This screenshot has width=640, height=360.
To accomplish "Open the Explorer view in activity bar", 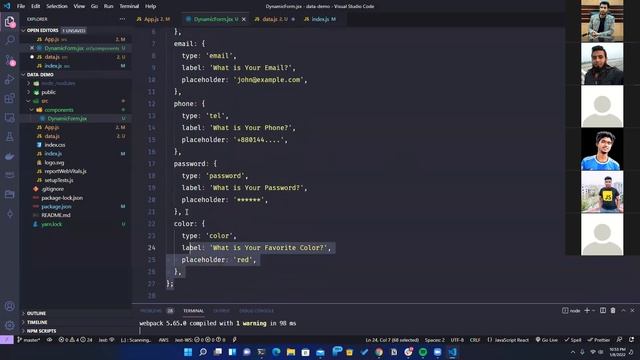I will click(9, 22).
